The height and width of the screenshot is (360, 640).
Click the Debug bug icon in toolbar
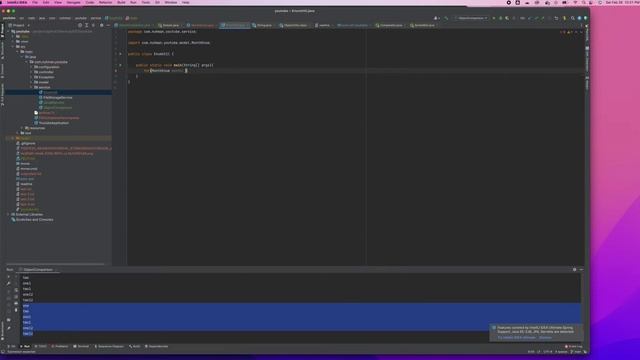[x=500, y=18]
